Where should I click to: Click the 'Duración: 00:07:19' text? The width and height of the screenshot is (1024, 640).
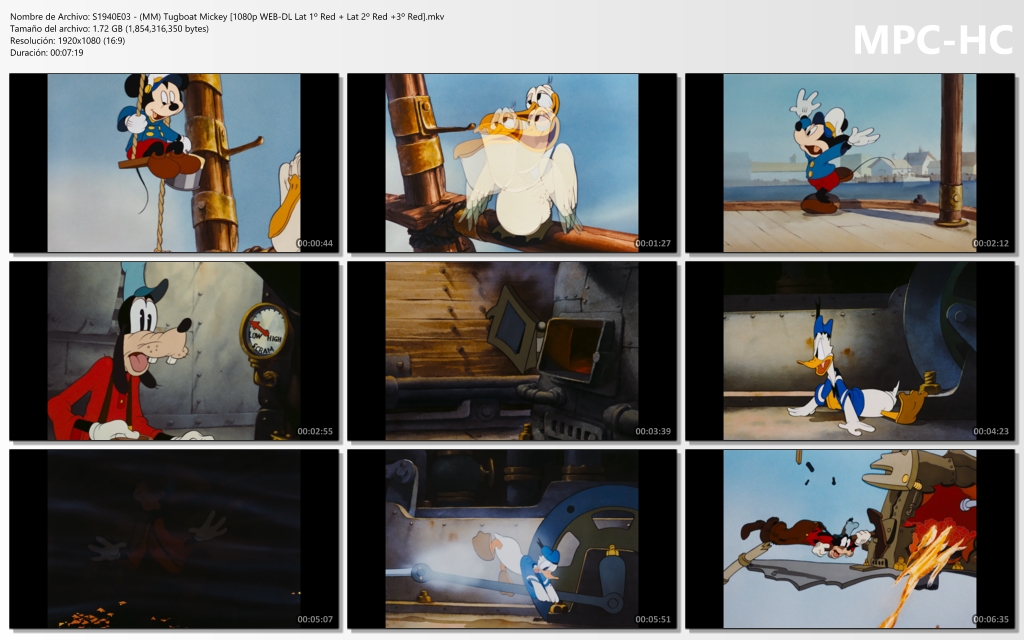46,53
